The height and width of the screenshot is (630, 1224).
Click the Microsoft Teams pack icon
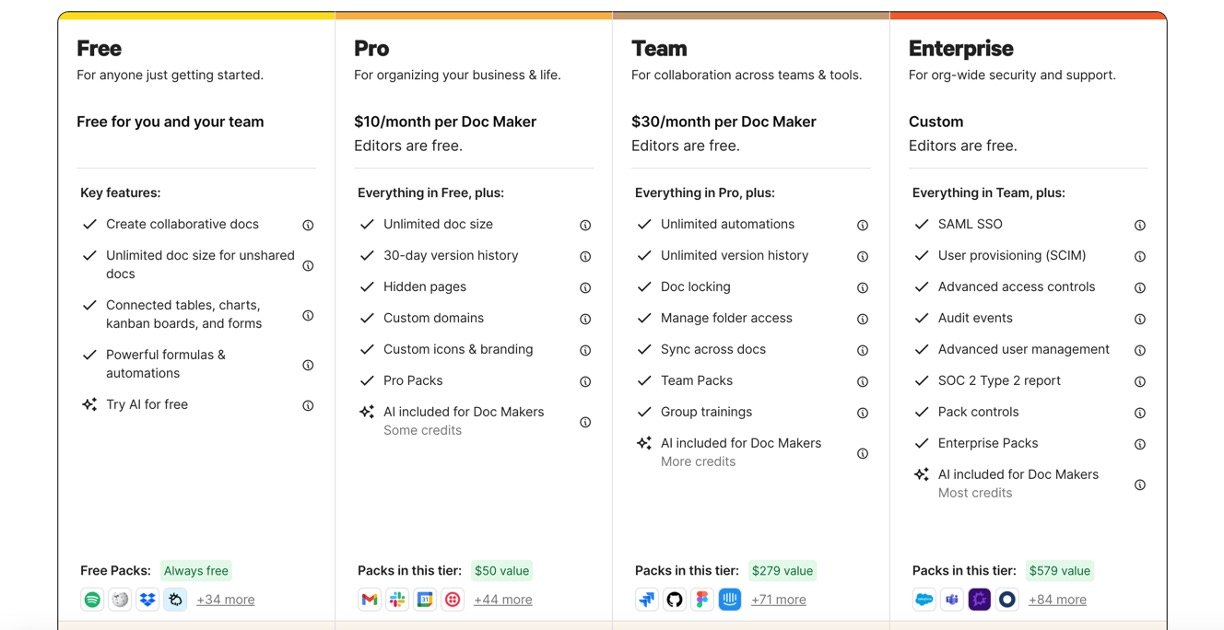(x=952, y=600)
